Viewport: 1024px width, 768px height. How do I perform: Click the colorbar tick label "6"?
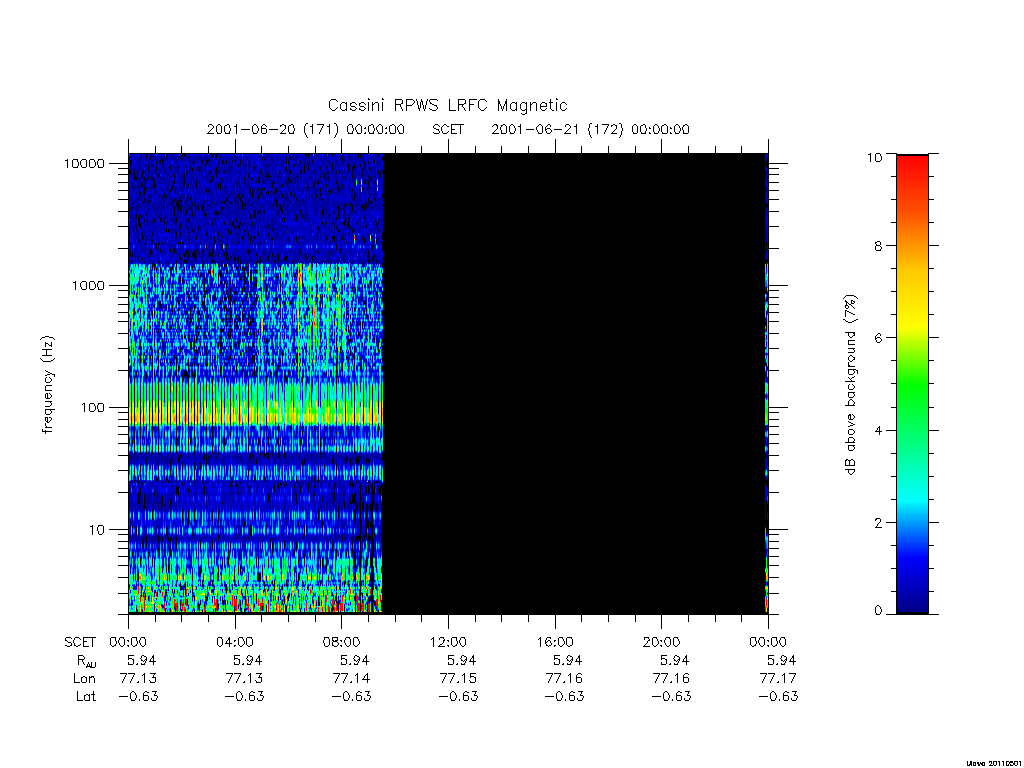[x=878, y=338]
